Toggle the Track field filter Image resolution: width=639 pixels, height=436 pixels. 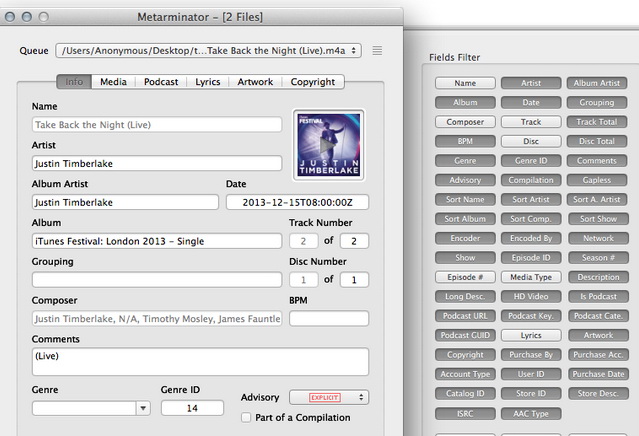(531, 122)
